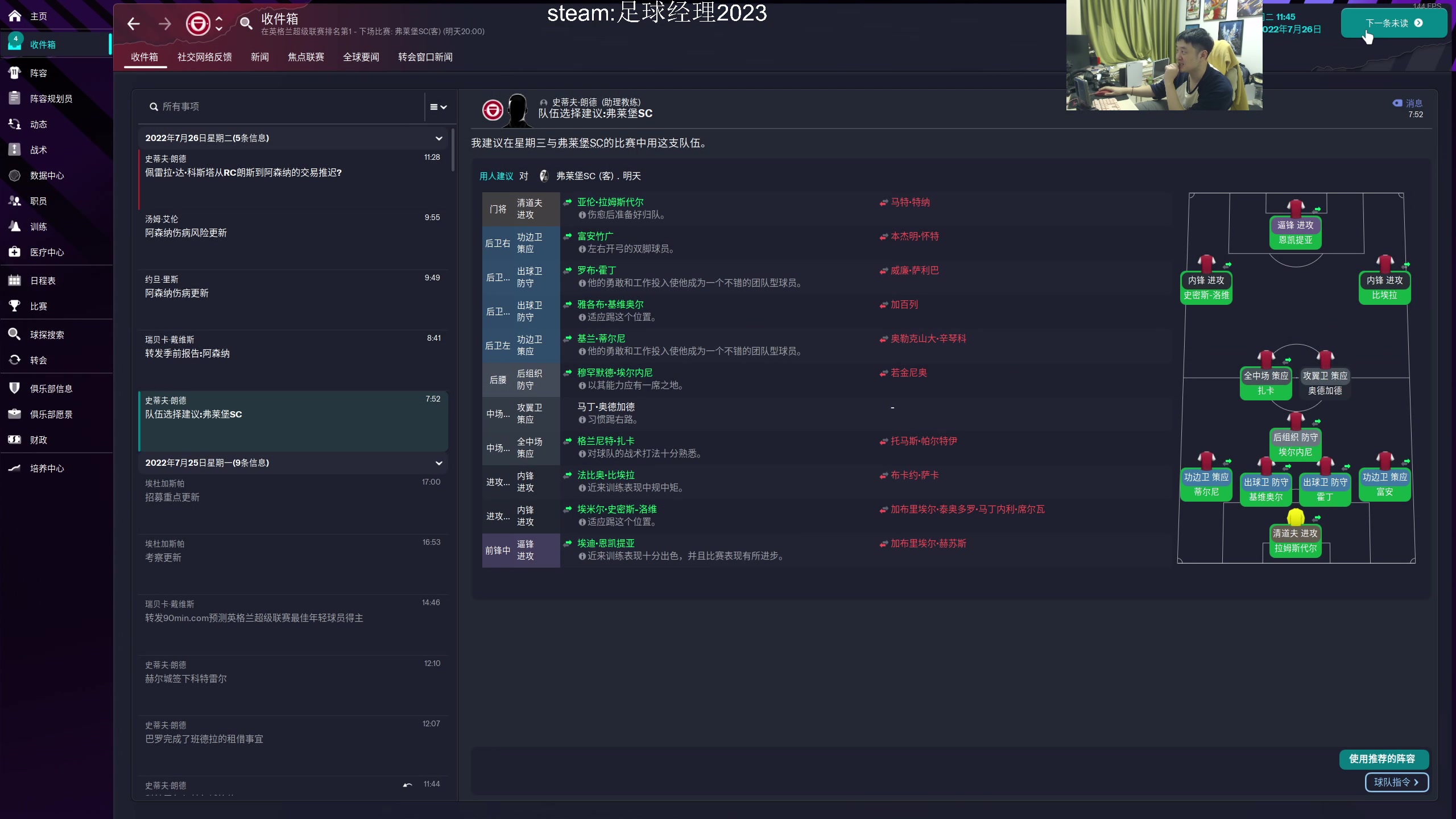Switch to 焦点联赛 tab
Viewport: 1456px width, 819px height.
(x=306, y=57)
